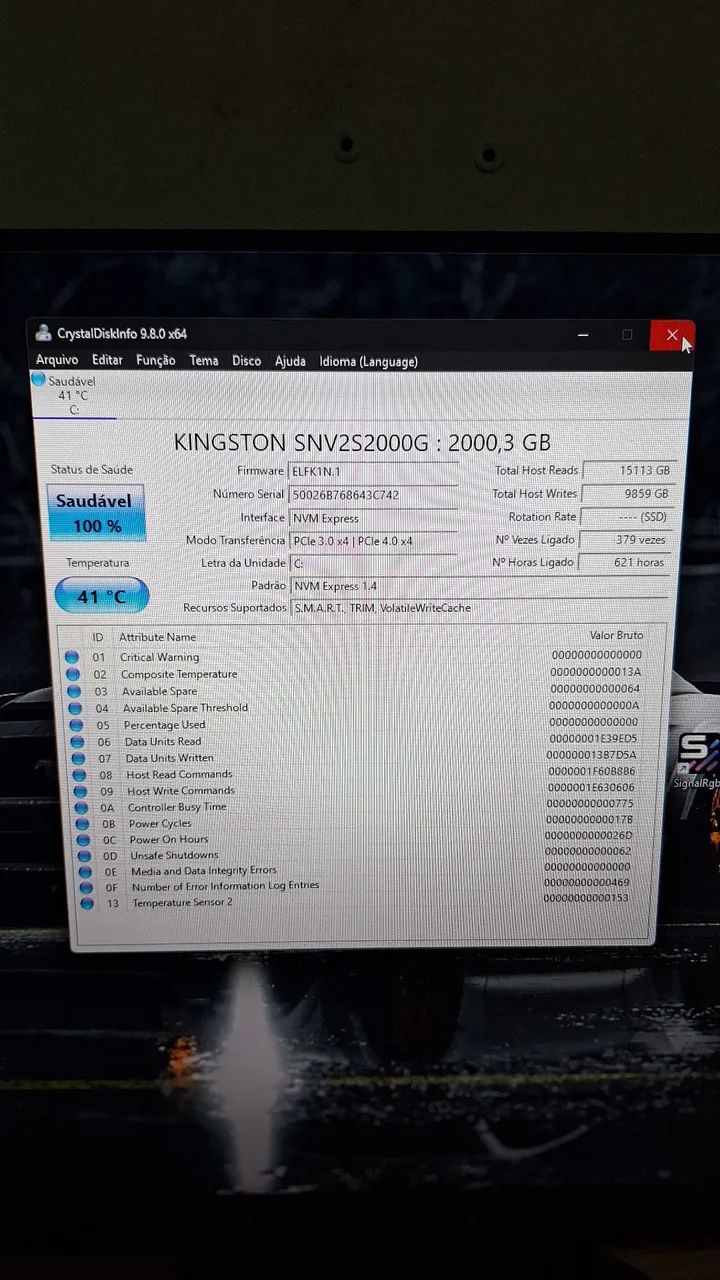The height and width of the screenshot is (1280, 720).
Task: Open the Ajuda menu
Action: [x=290, y=361]
